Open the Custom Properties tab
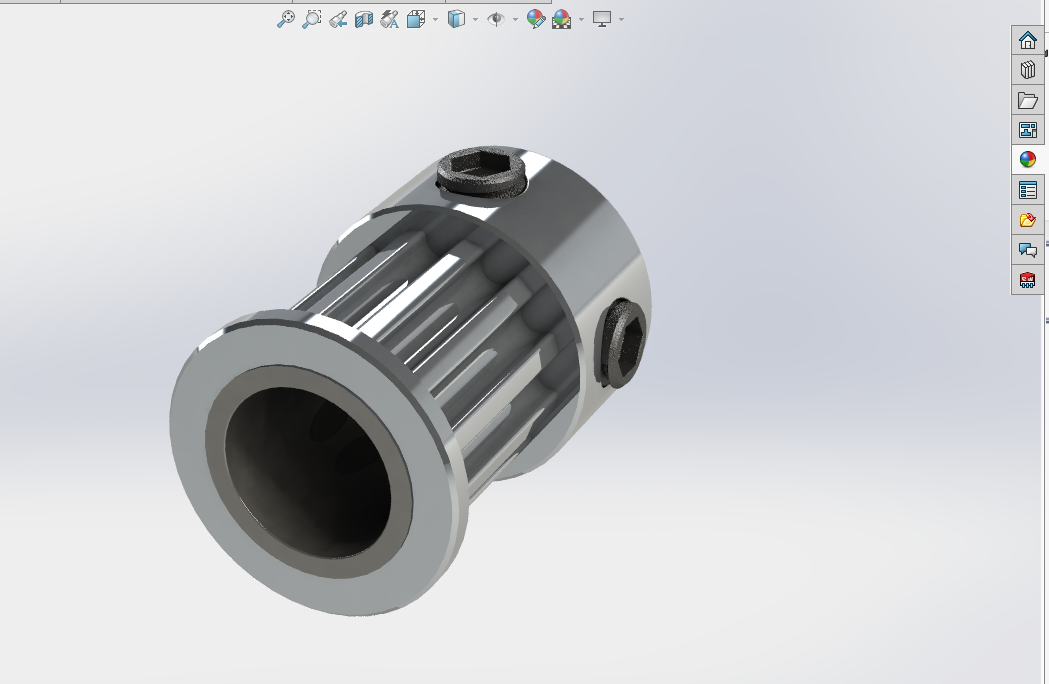1049x684 pixels. pyautogui.click(x=1028, y=190)
